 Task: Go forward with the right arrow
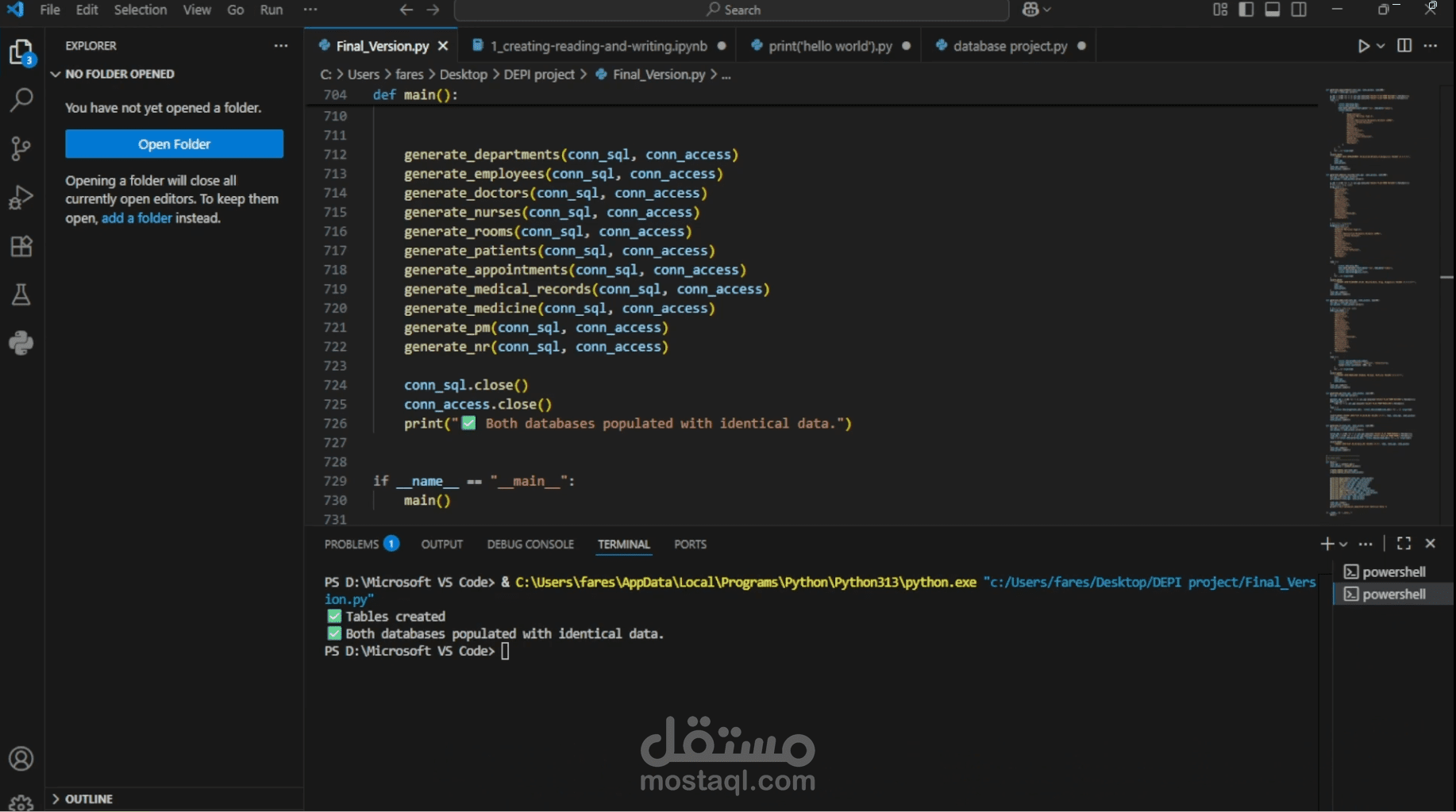tap(433, 10)
